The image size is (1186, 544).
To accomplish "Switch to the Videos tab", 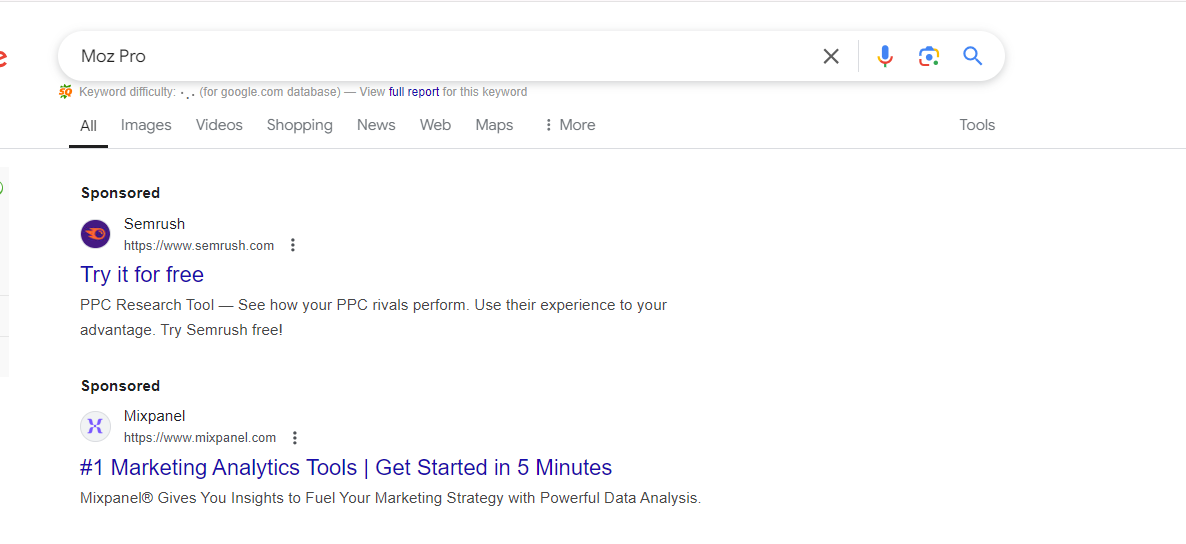I will 219,125.
